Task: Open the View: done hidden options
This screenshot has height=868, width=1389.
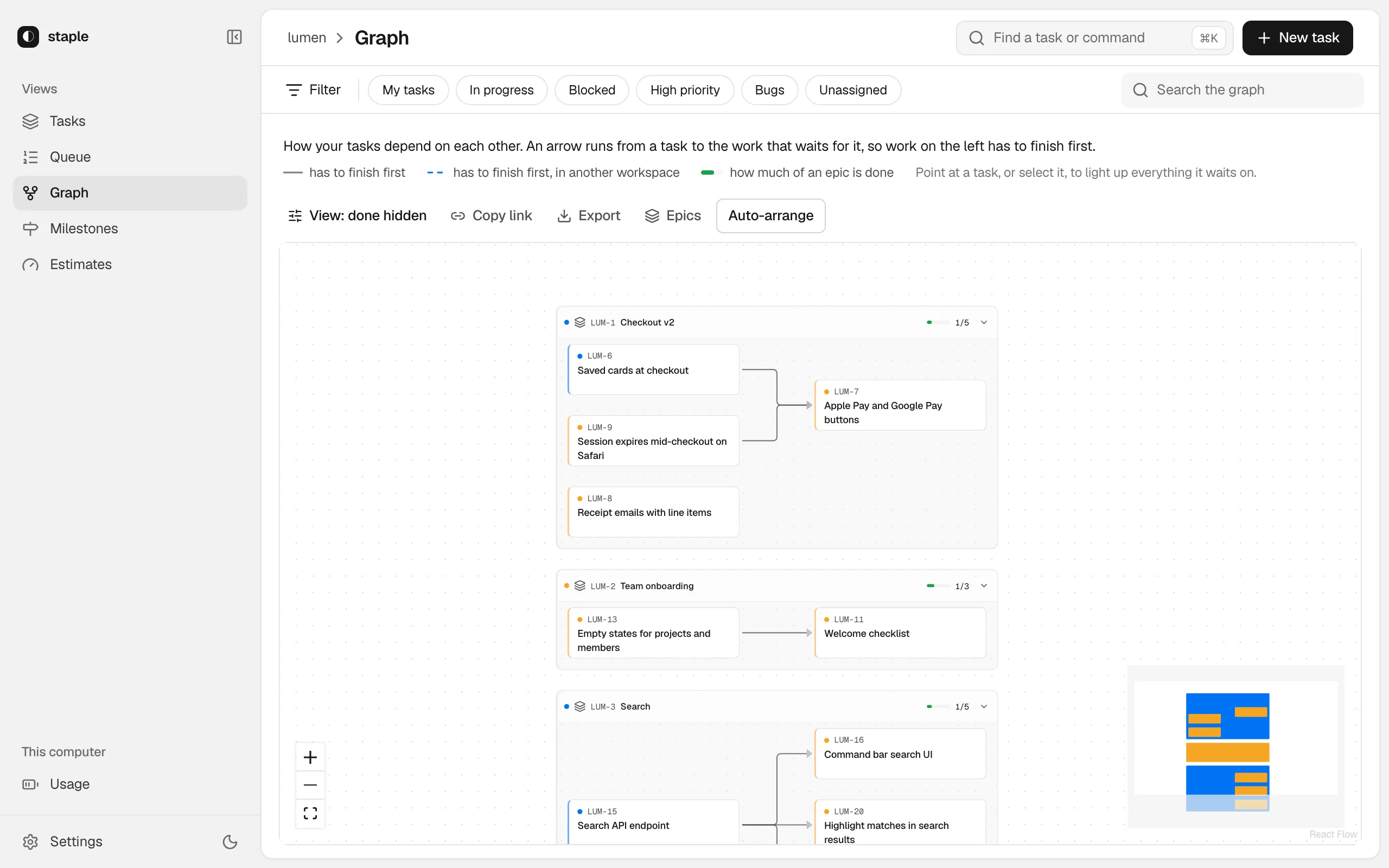Action: (357, 216)
